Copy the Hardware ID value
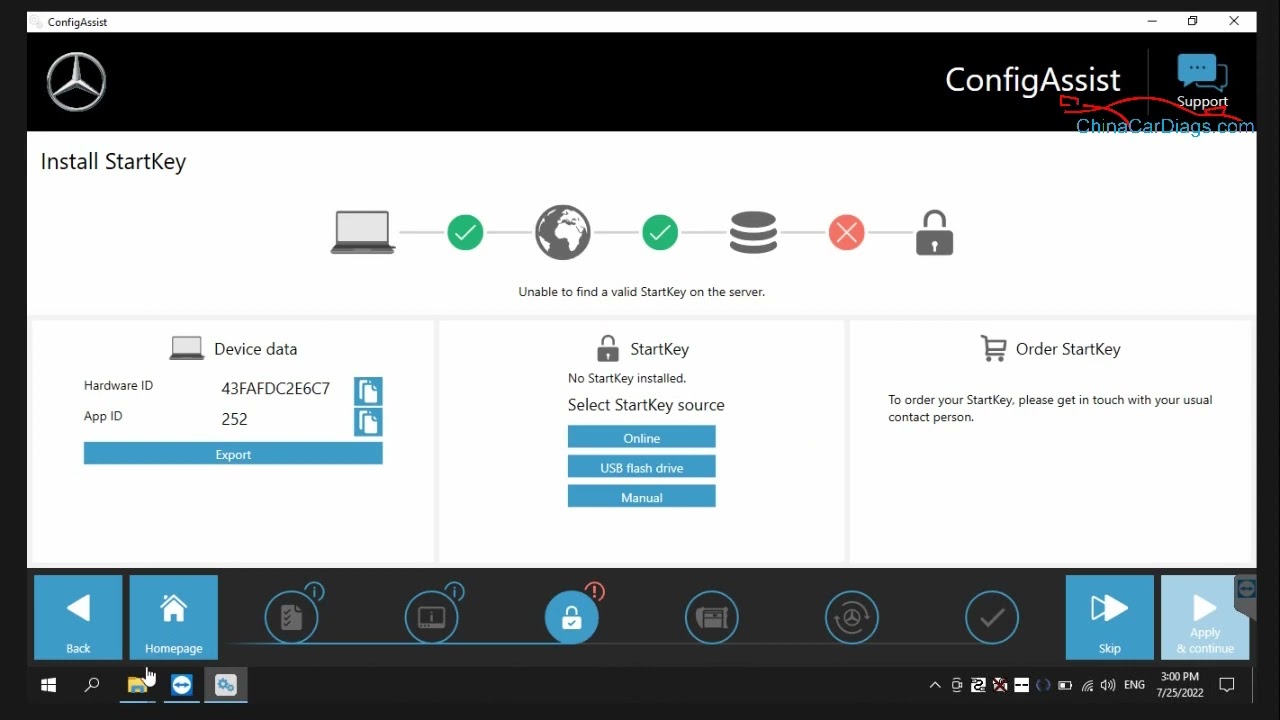This screenshot has height=720, width=1280. coord(368,391)
